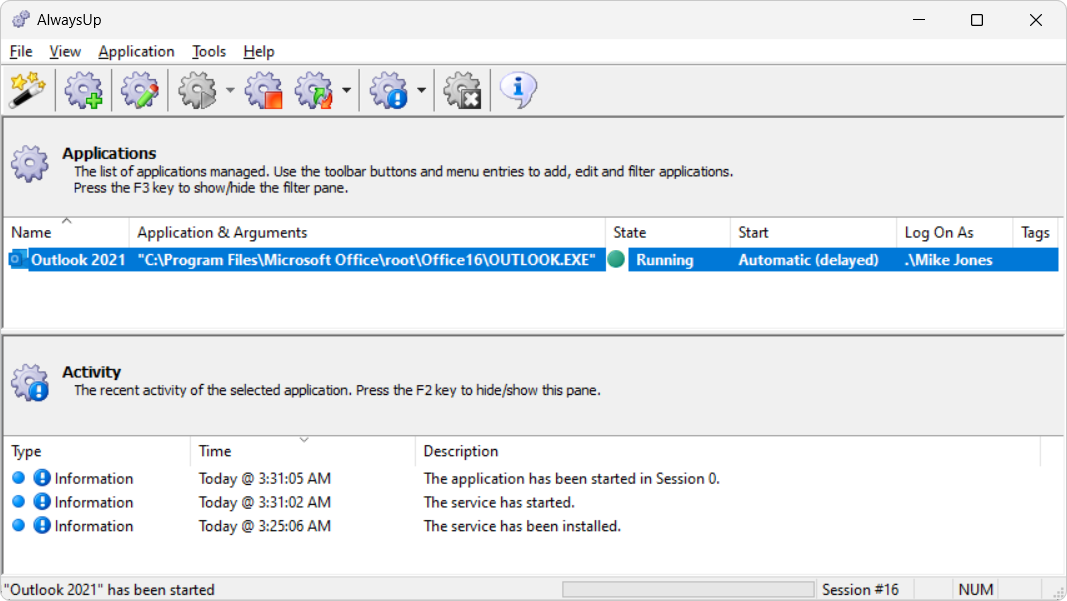Click the Automatic (delayed) start cell
1067x601 pixels.
pos(808,260)
